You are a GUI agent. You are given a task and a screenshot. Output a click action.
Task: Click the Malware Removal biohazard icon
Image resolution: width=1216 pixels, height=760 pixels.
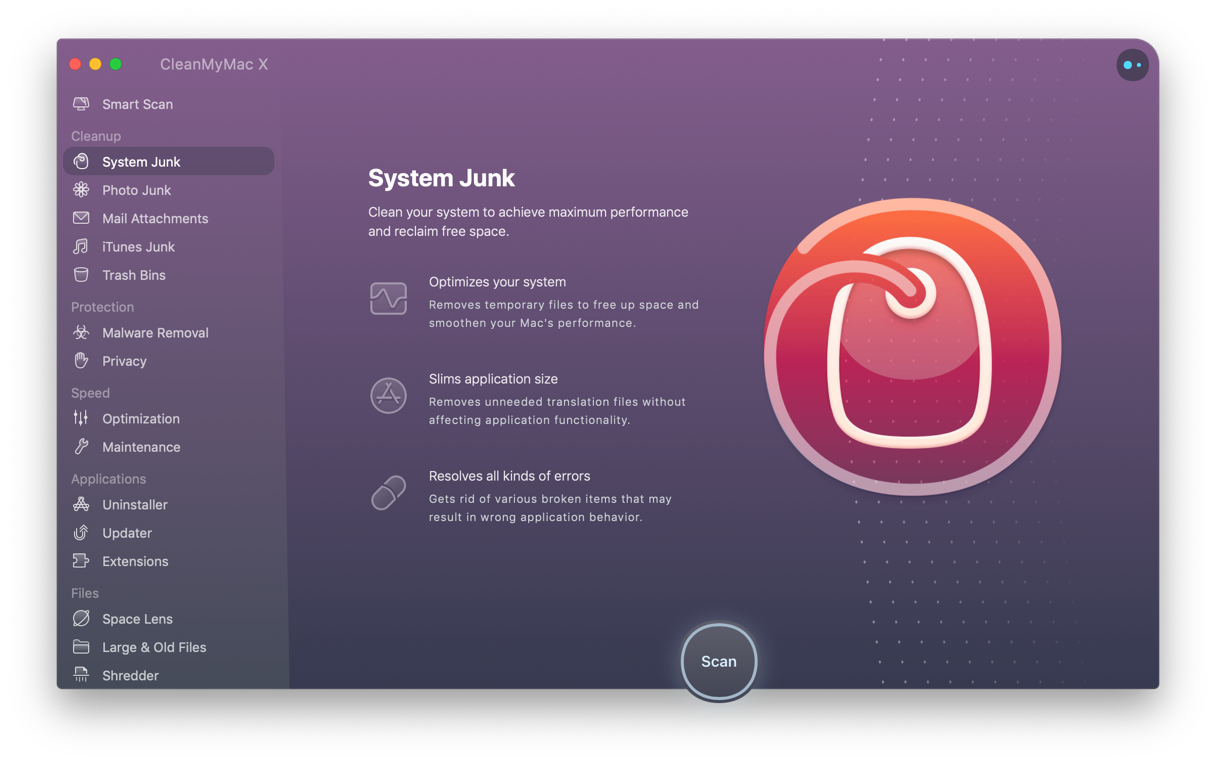tap(81, 333)
